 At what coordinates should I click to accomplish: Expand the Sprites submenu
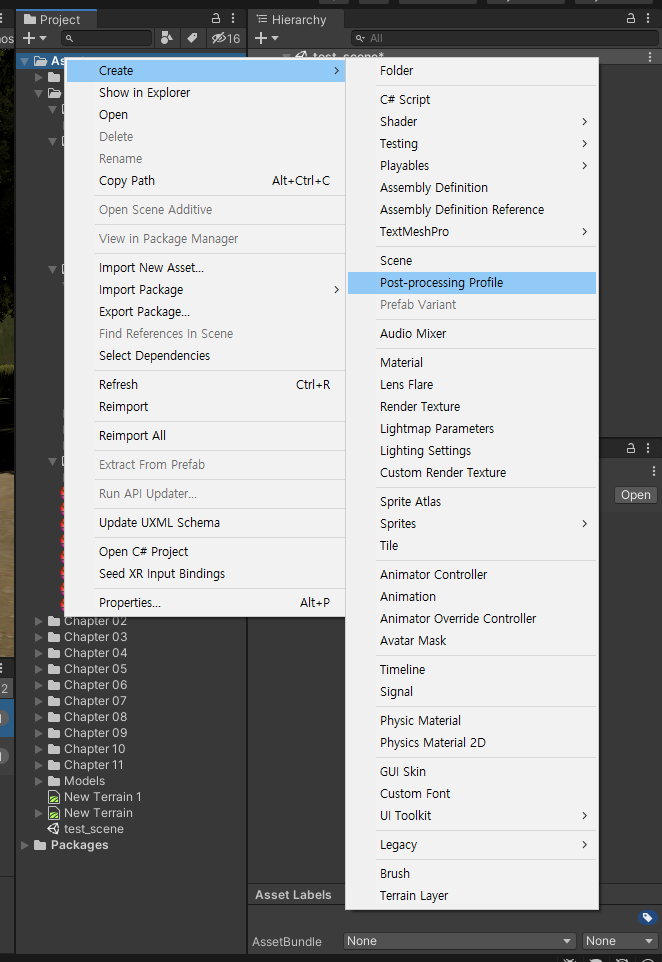(472, 523)
